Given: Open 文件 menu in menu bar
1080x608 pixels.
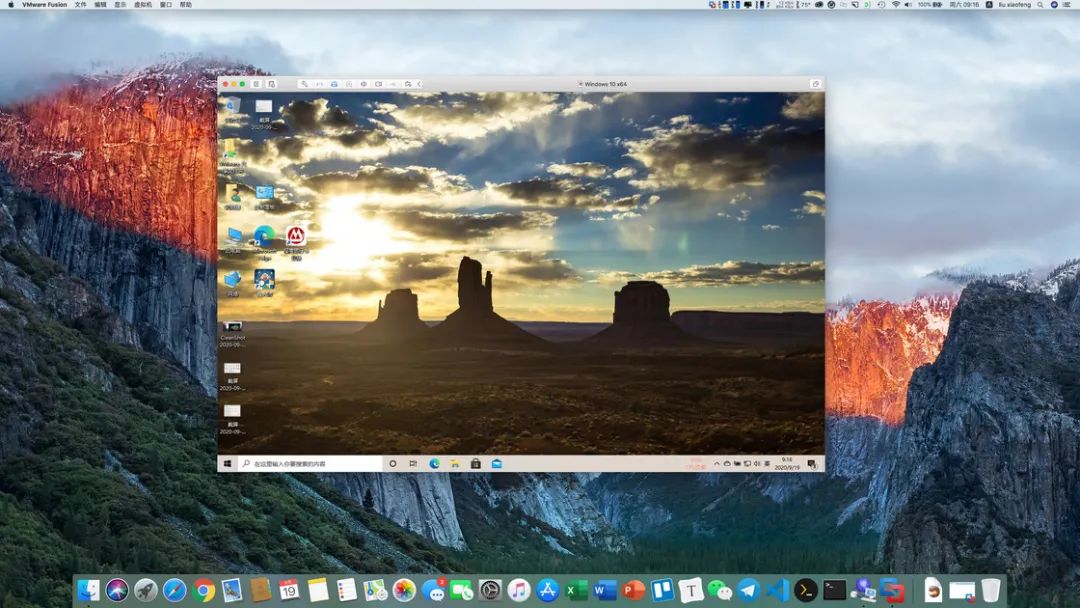Looking at the screenshot, I should 81,4.
